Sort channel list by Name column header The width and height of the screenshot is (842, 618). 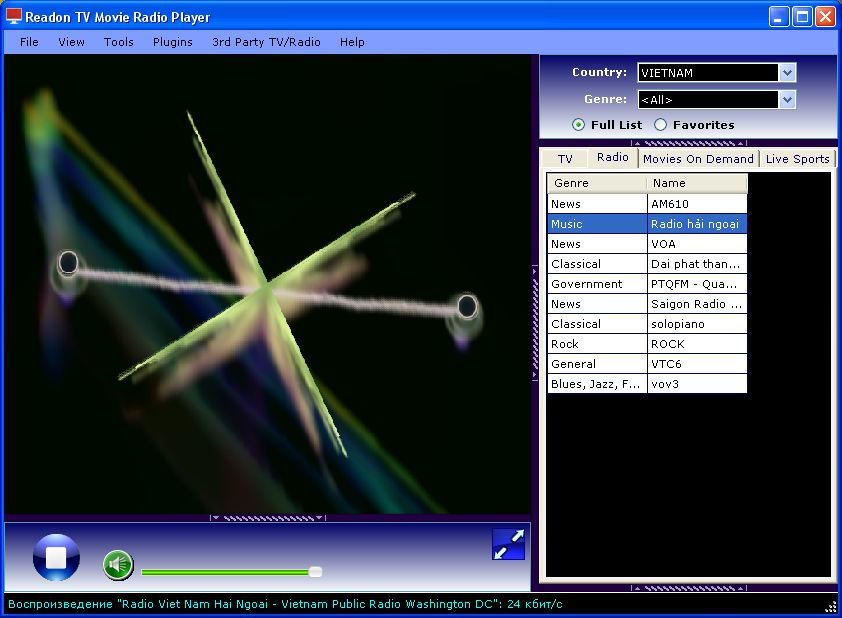coord(697,183)
